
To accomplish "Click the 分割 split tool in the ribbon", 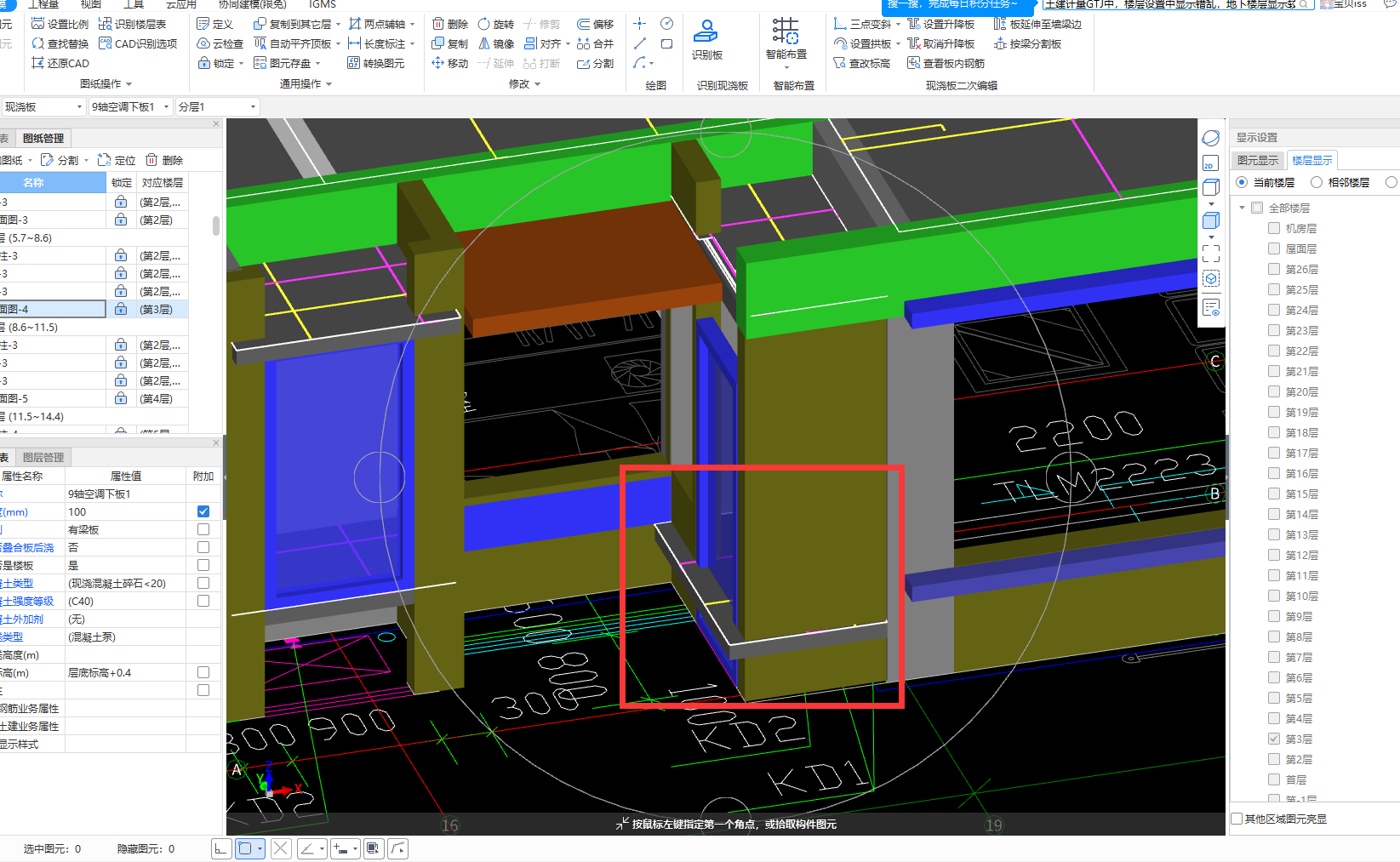I will coord(595,63).
